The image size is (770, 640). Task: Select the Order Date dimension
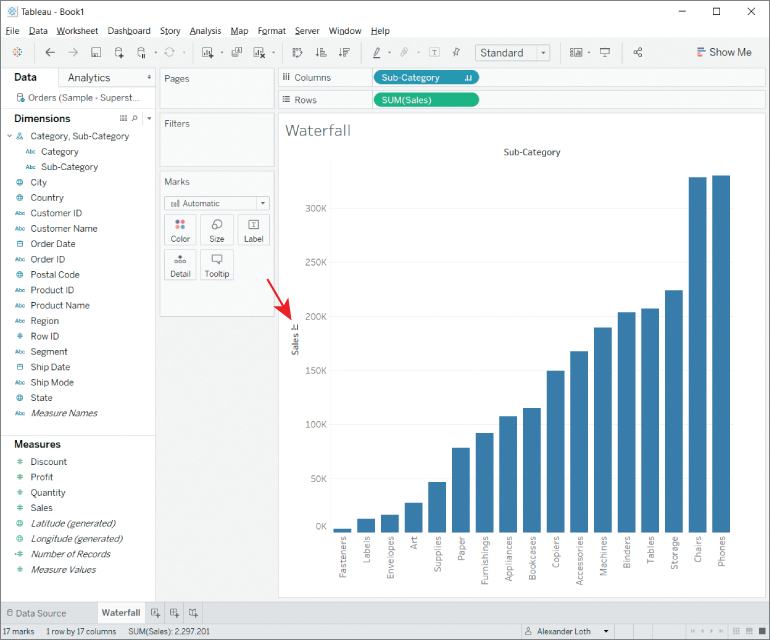[x=53, y=244]
